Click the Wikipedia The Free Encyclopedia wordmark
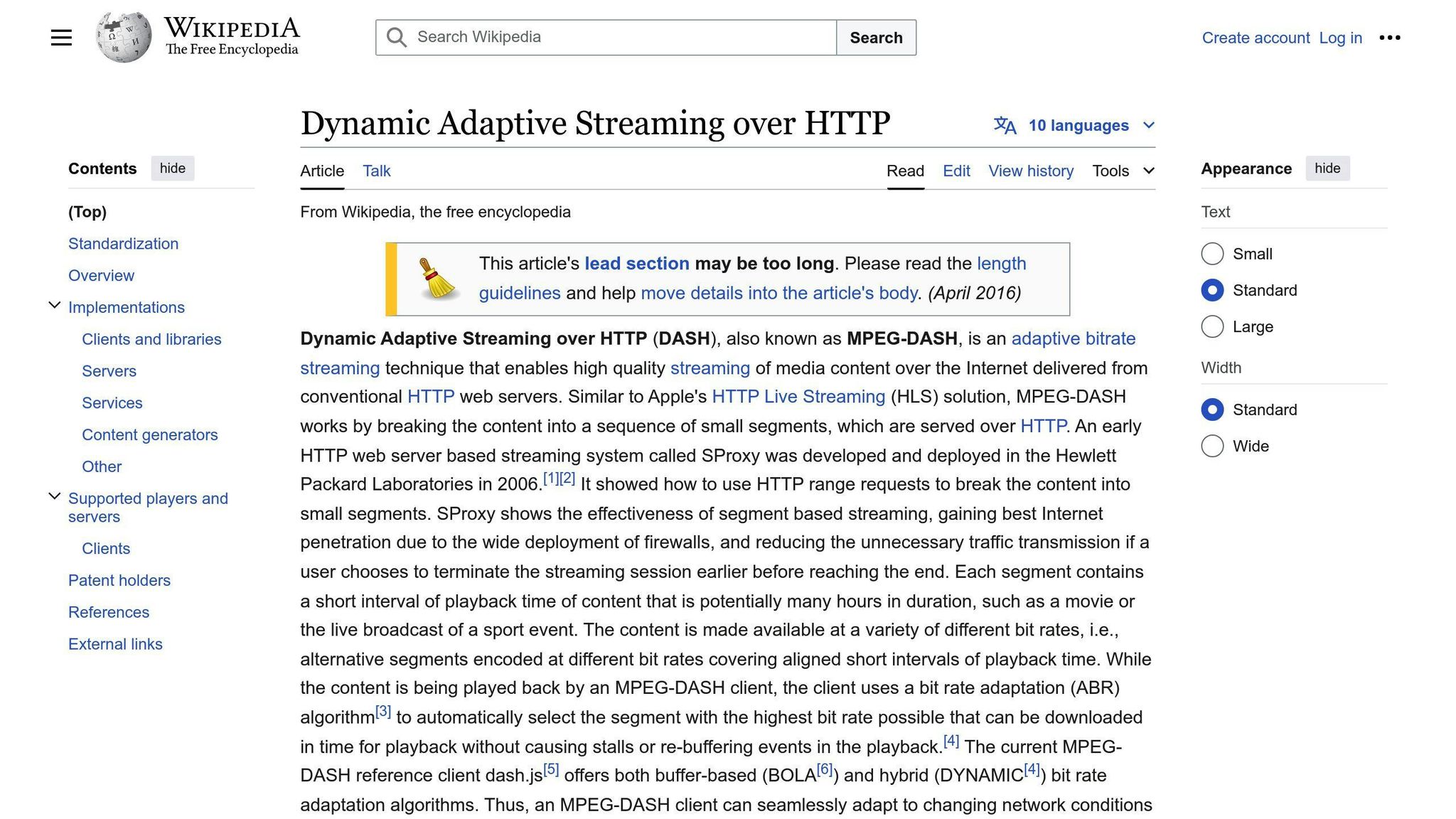The width and height of the screenshot is (1456, 819). (x=232, y=36)
